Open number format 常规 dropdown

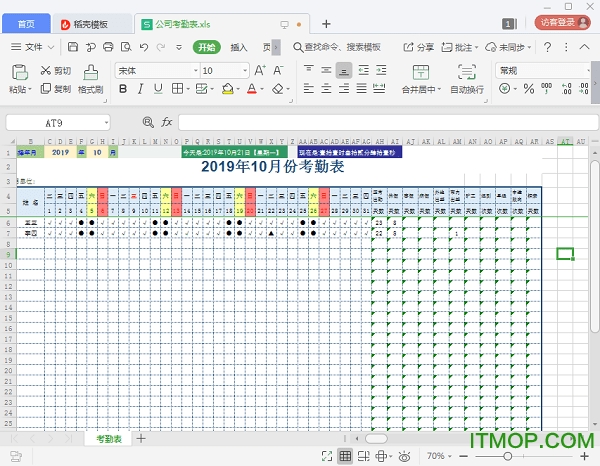coord(588,71)
